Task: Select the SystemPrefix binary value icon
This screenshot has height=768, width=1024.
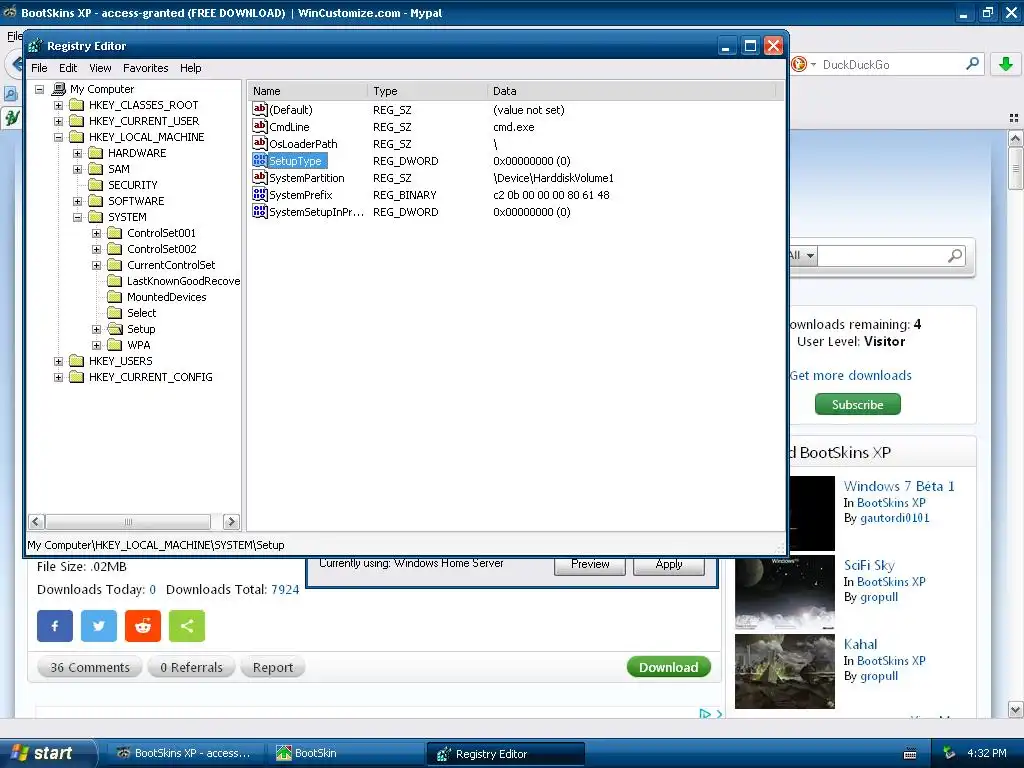Action: 260,195
